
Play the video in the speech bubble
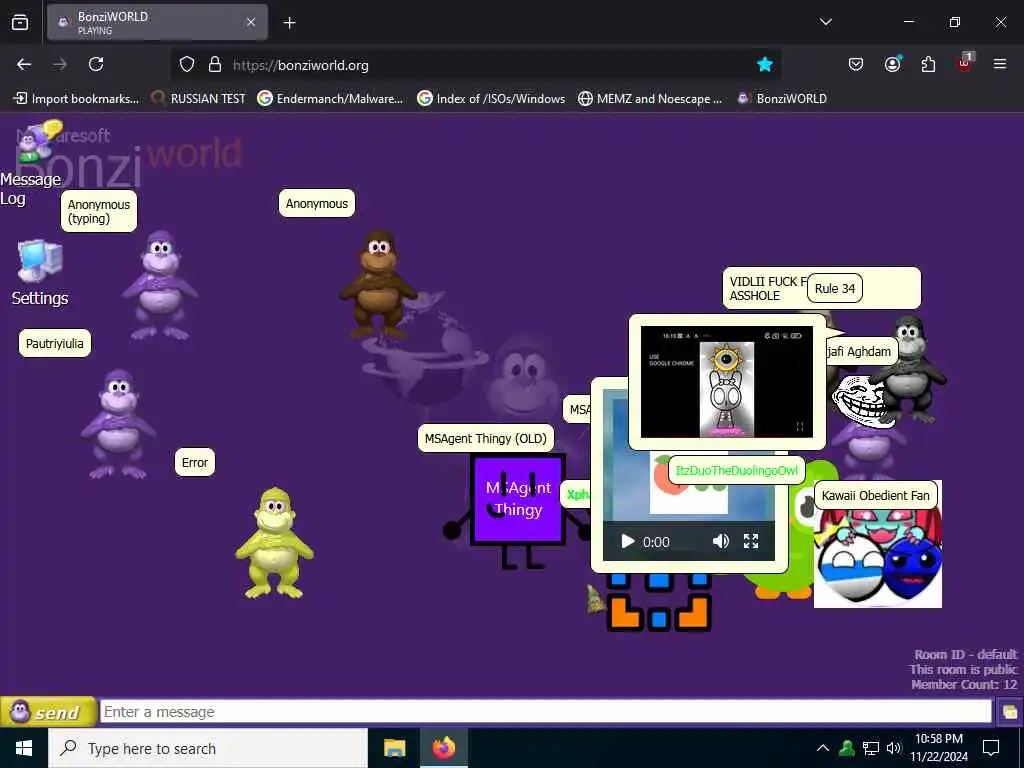click(628, 541)
